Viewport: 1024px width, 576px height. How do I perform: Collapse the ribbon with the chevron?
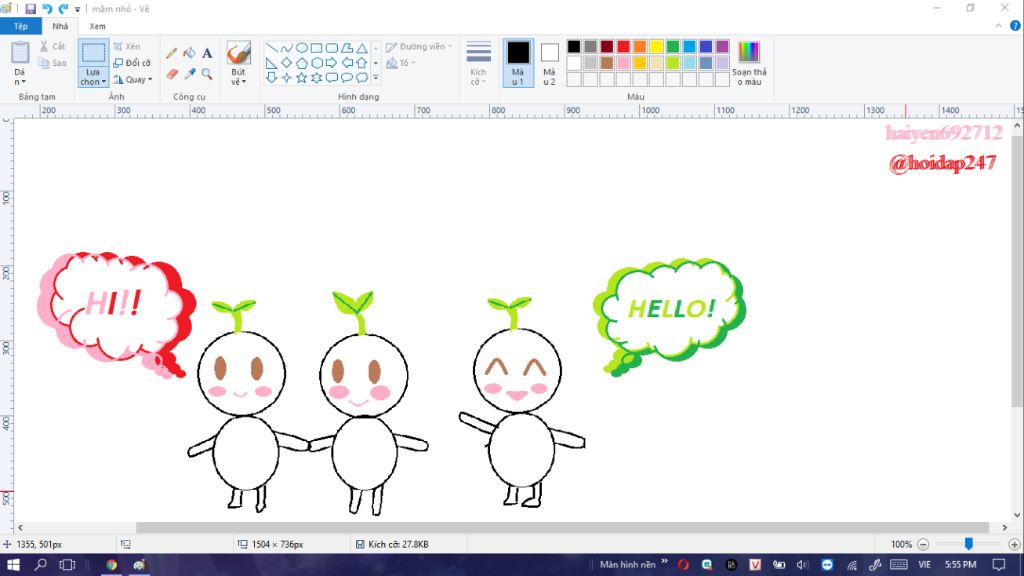coord(999,26)
